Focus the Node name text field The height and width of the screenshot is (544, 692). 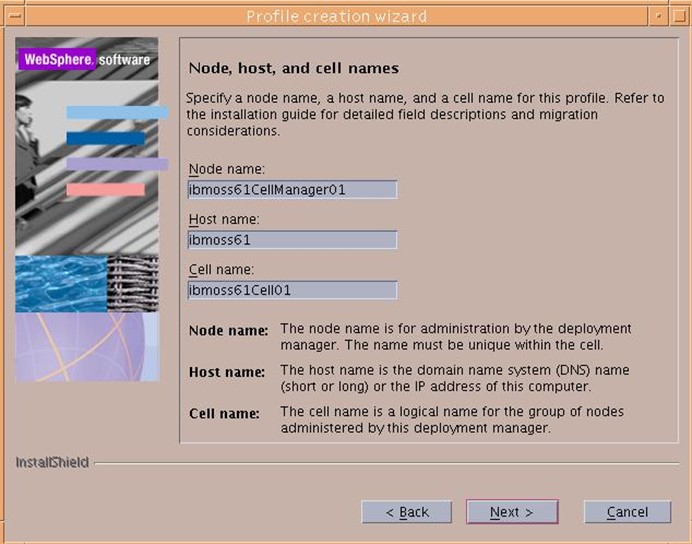click(292, 189)
